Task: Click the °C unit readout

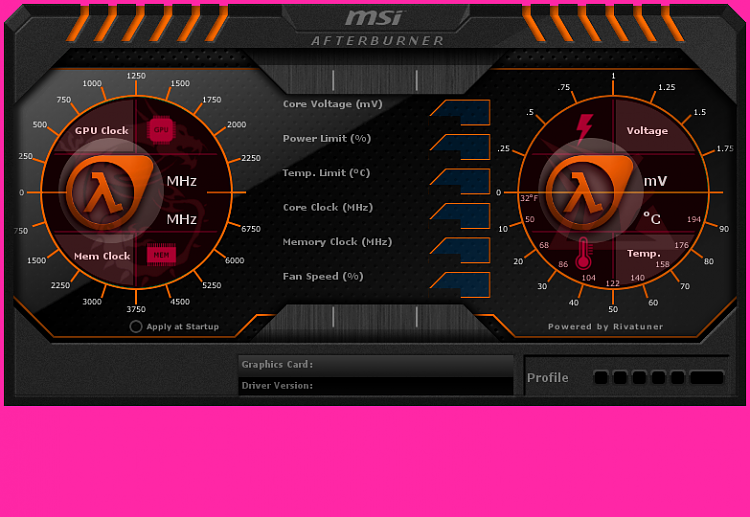Action: pos(651,219)
